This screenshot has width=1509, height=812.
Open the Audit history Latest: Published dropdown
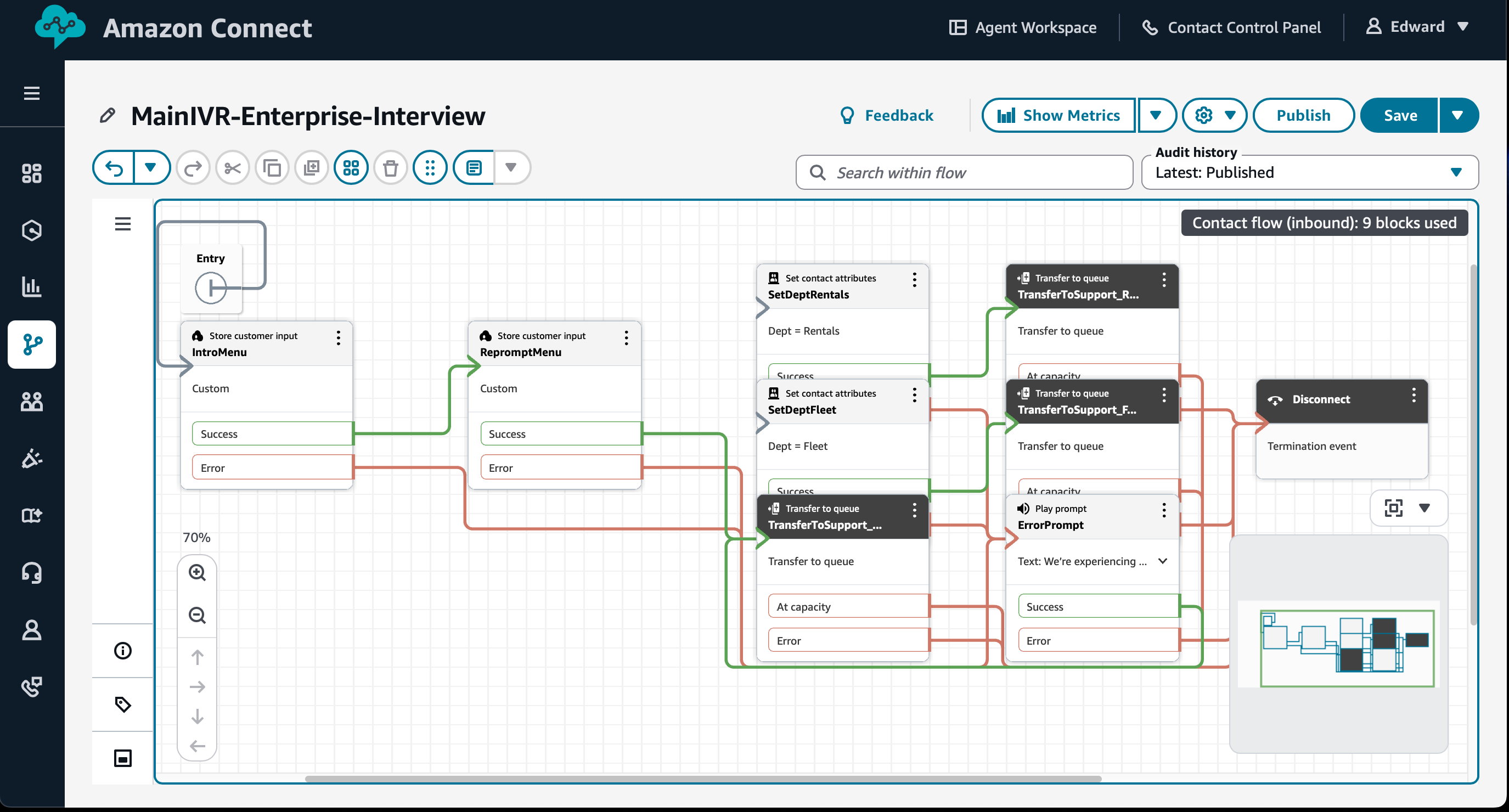pyautogui.click(x=1309, y=172)
